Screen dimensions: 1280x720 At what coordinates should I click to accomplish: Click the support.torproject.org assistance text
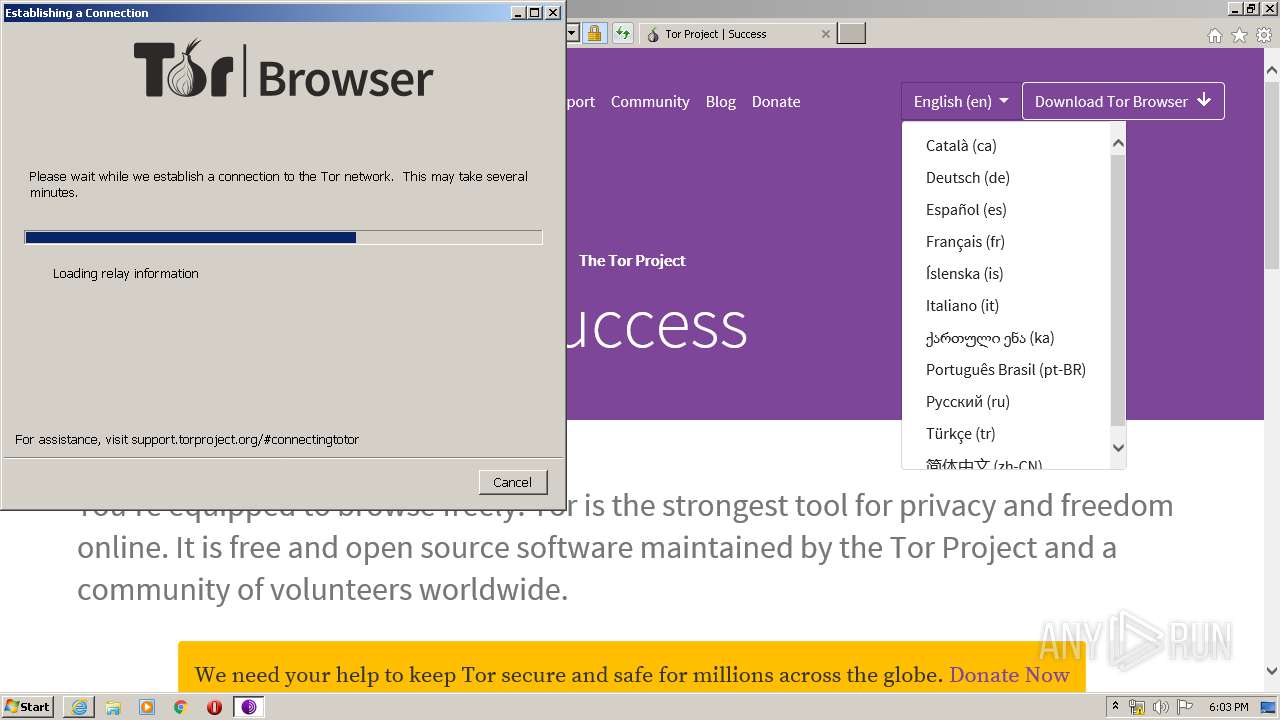pos(187,439)
